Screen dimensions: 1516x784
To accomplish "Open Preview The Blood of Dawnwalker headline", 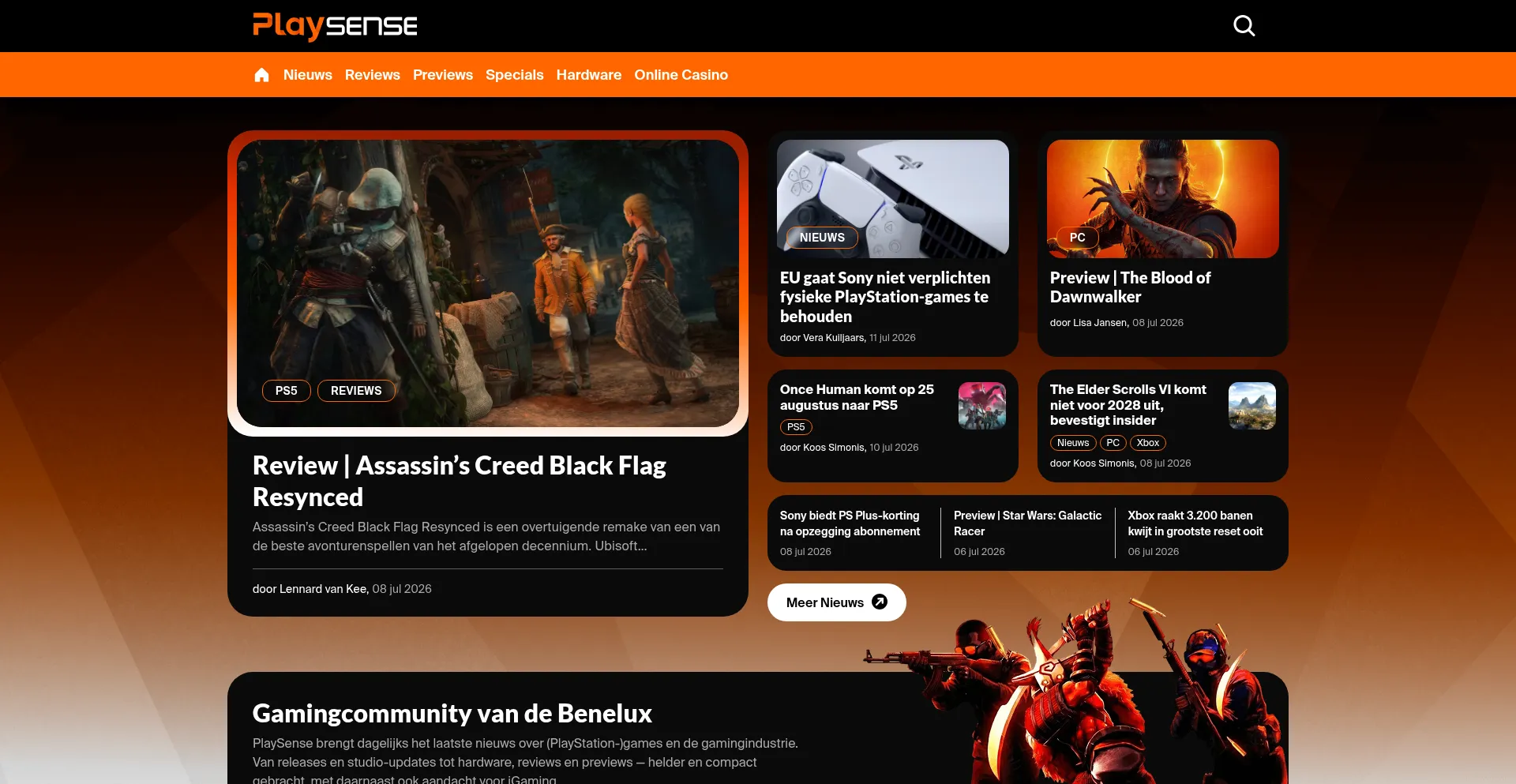I will (1130, 287).
